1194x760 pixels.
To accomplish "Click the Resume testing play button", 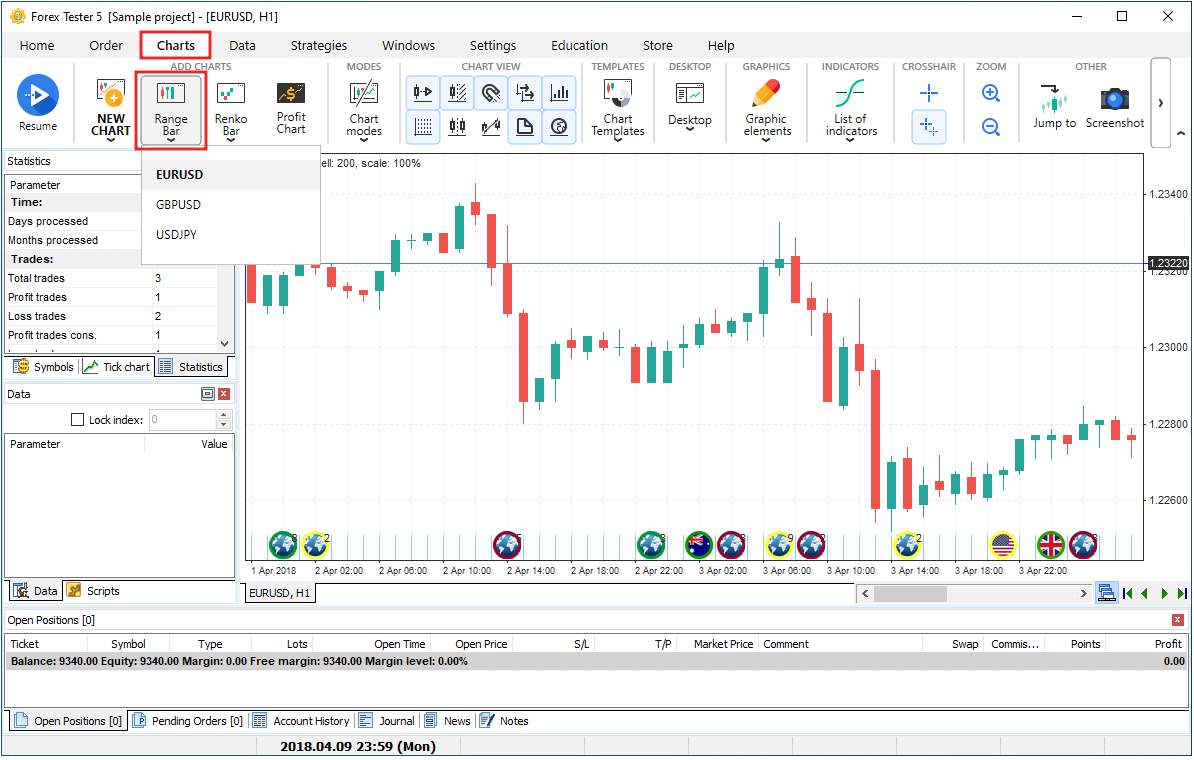I will (38, 96).
